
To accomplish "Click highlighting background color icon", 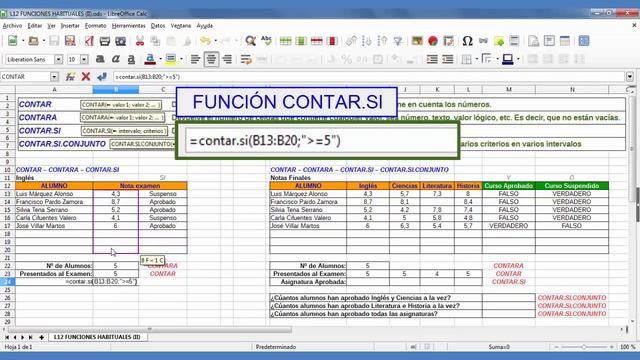I will pos(171,60).
